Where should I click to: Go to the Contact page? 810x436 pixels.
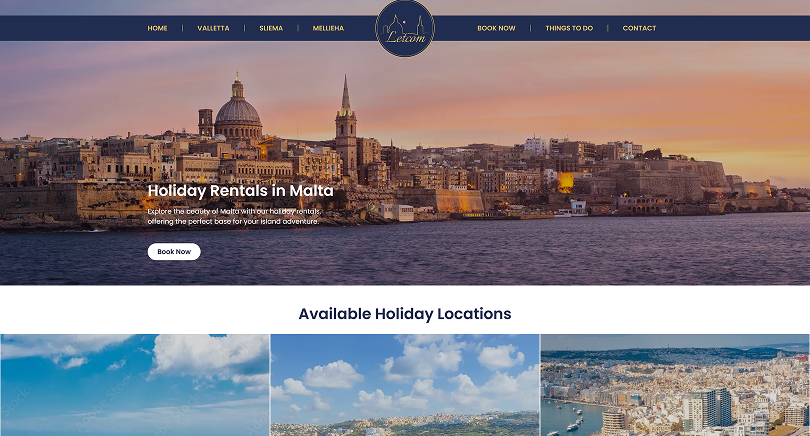(x=639, y=28)
